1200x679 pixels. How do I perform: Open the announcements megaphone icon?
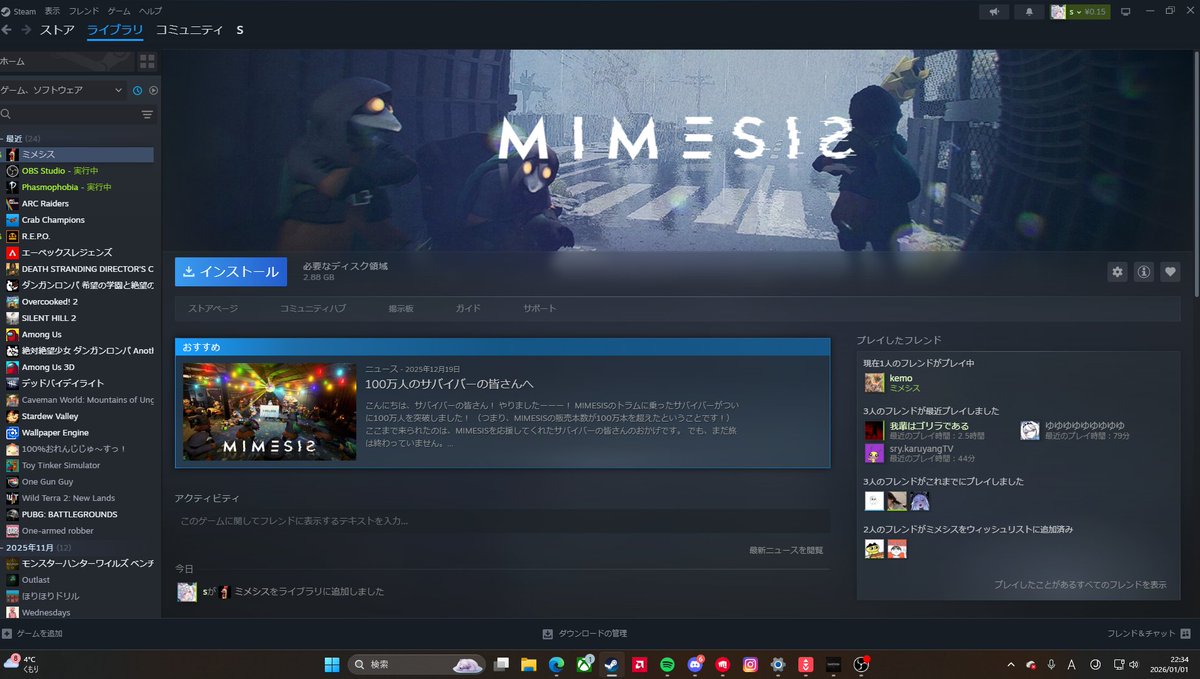click(x=993, y=12)
